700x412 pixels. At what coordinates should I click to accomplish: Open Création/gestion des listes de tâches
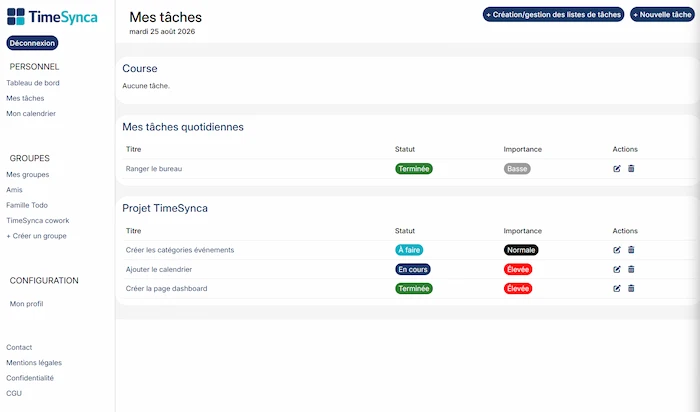pos(553,14)
